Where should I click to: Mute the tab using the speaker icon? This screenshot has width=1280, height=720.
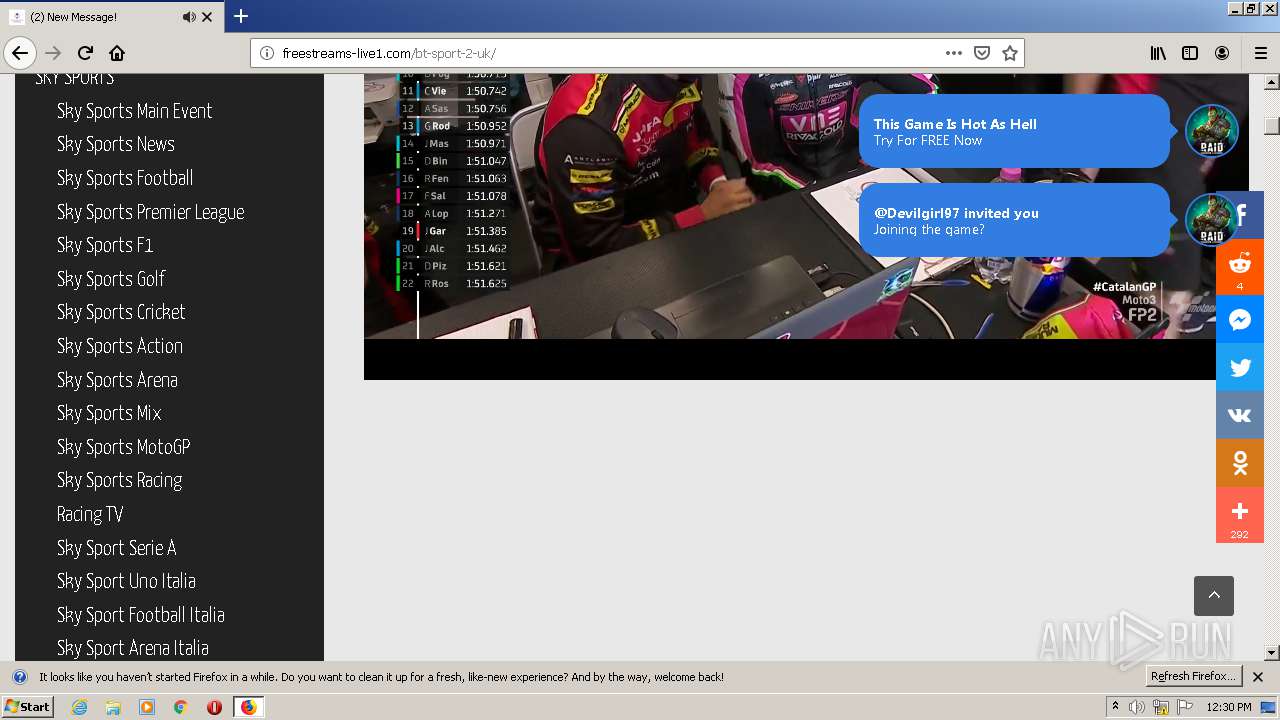click(189, 17)
